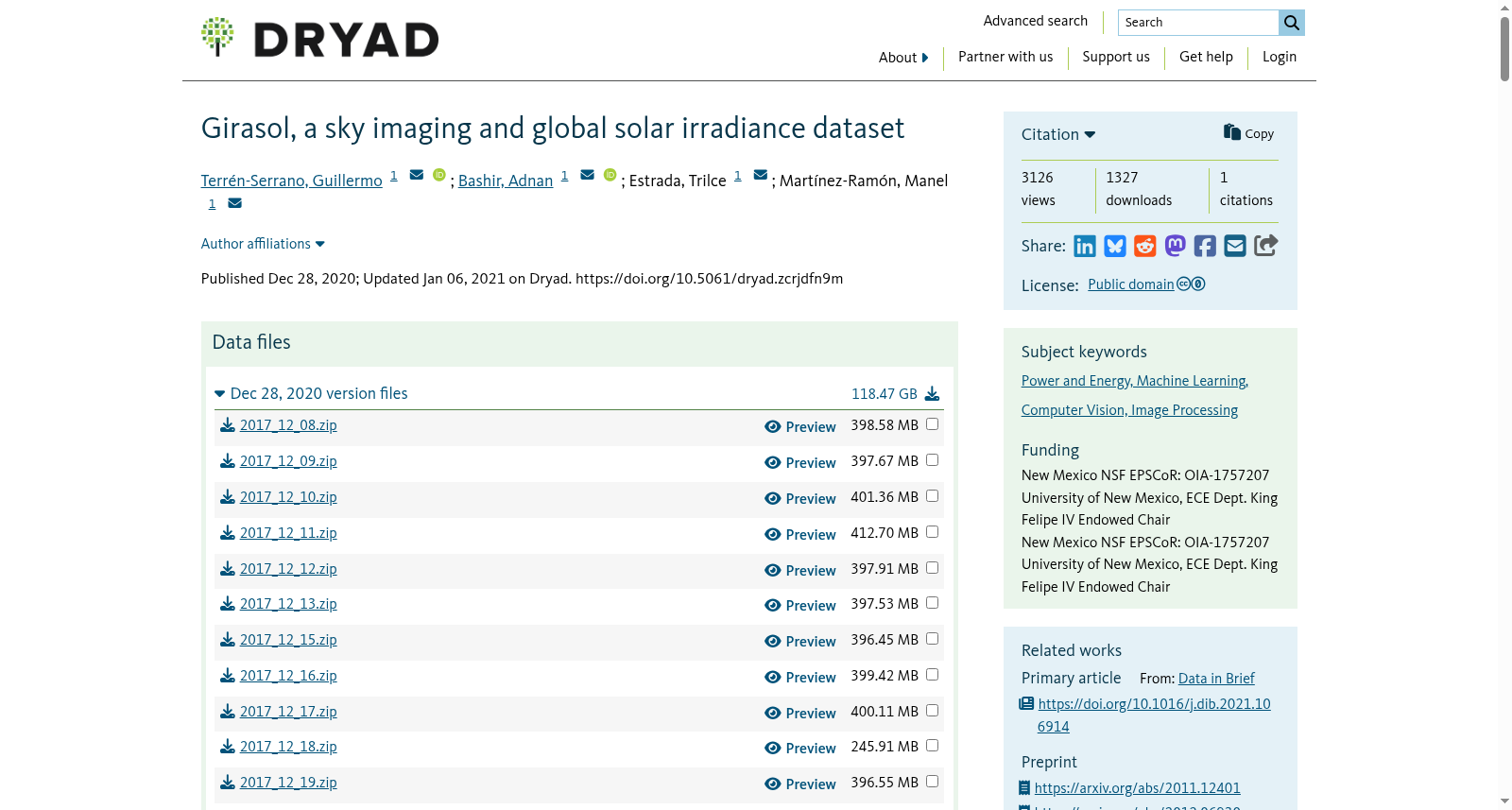Screen dimensions: 1512x810
Task: Share the dataset on Facebook
Action: point(1205,247)
